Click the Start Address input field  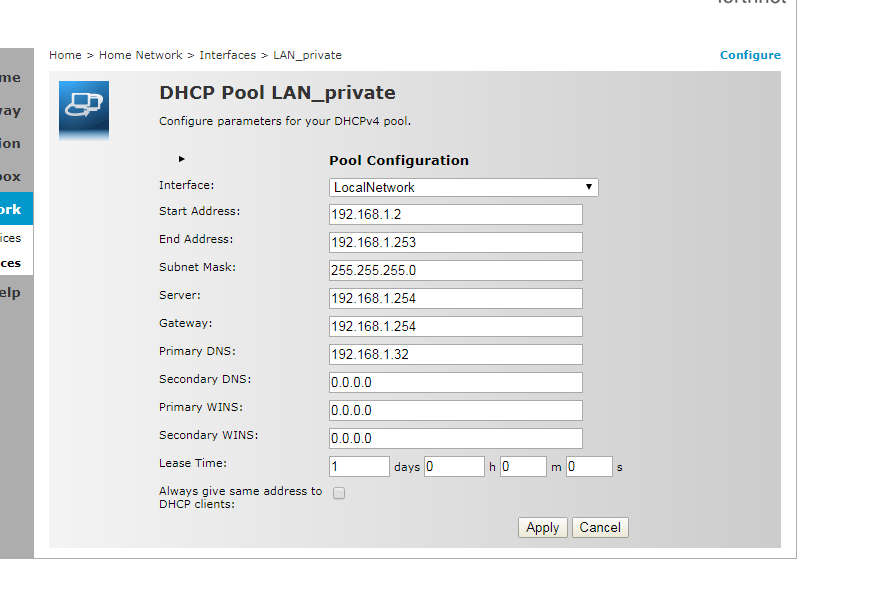[x=455, y=214]
